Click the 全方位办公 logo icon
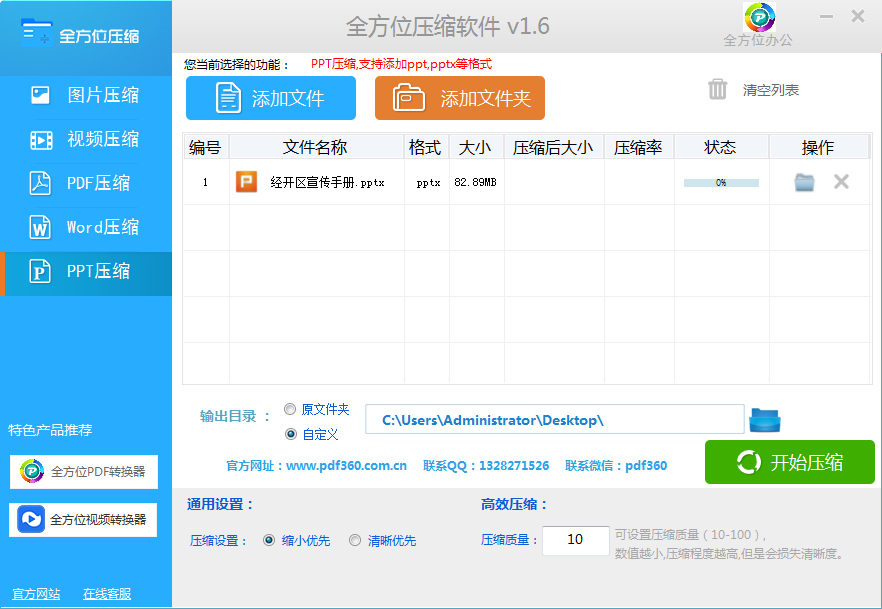Screen dimensions: 882x609 [759, 18]
